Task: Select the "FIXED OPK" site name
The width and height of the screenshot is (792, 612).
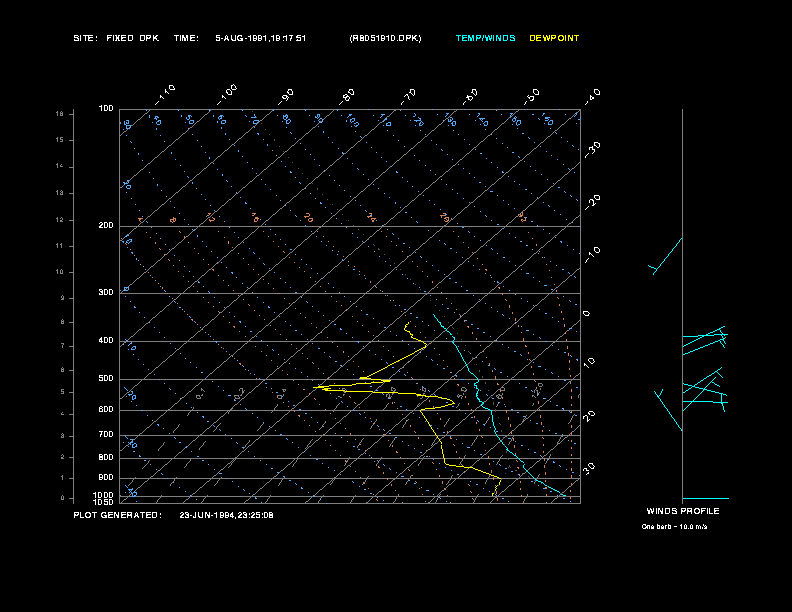Action: click(132, 38)
